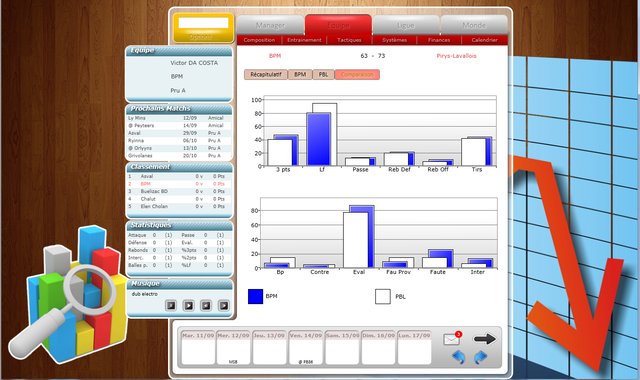
Task: Select the PBL stats button
Action: [323, 75]
